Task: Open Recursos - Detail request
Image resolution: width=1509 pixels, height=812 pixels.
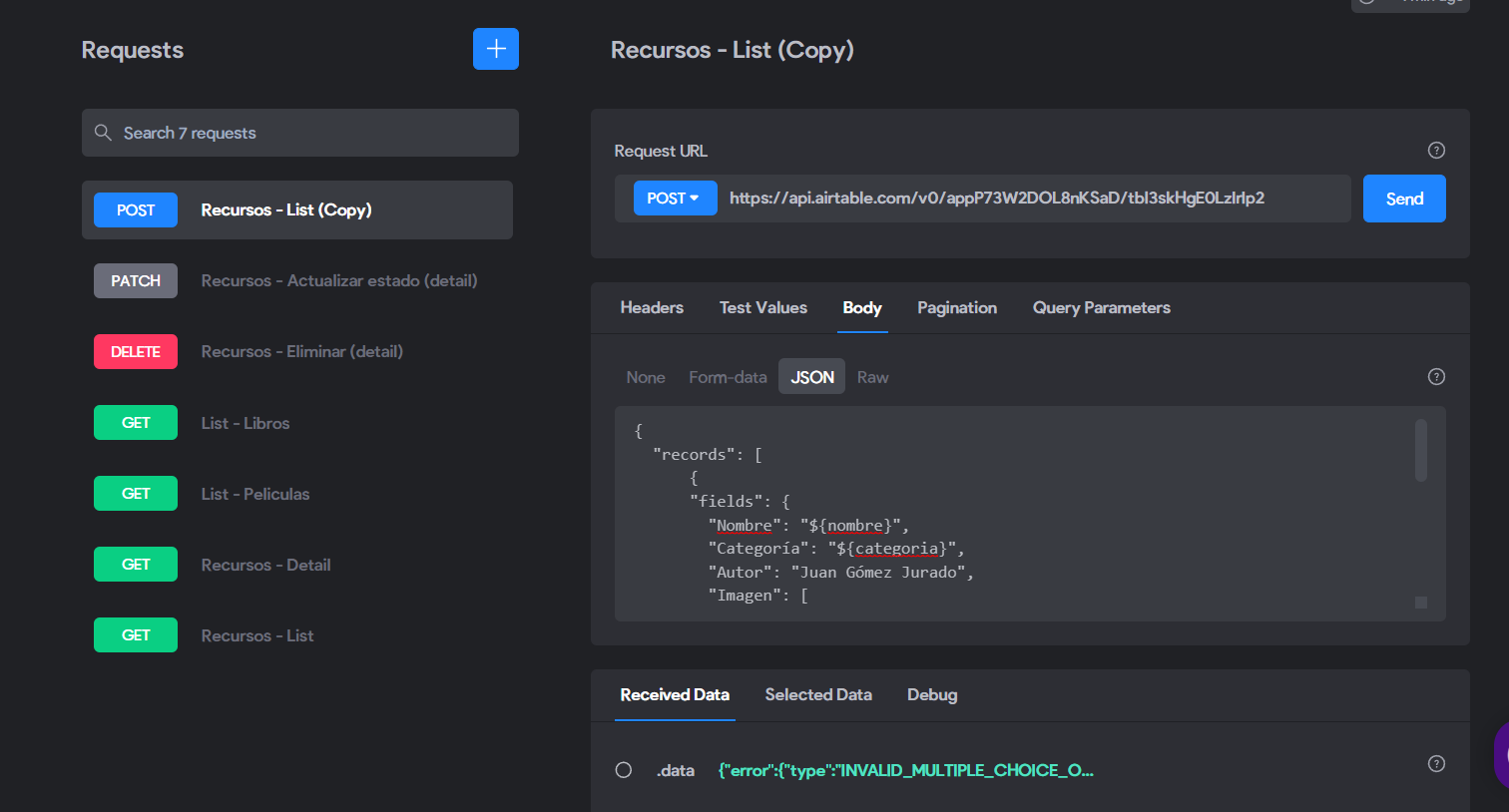Action: point(297,565)
